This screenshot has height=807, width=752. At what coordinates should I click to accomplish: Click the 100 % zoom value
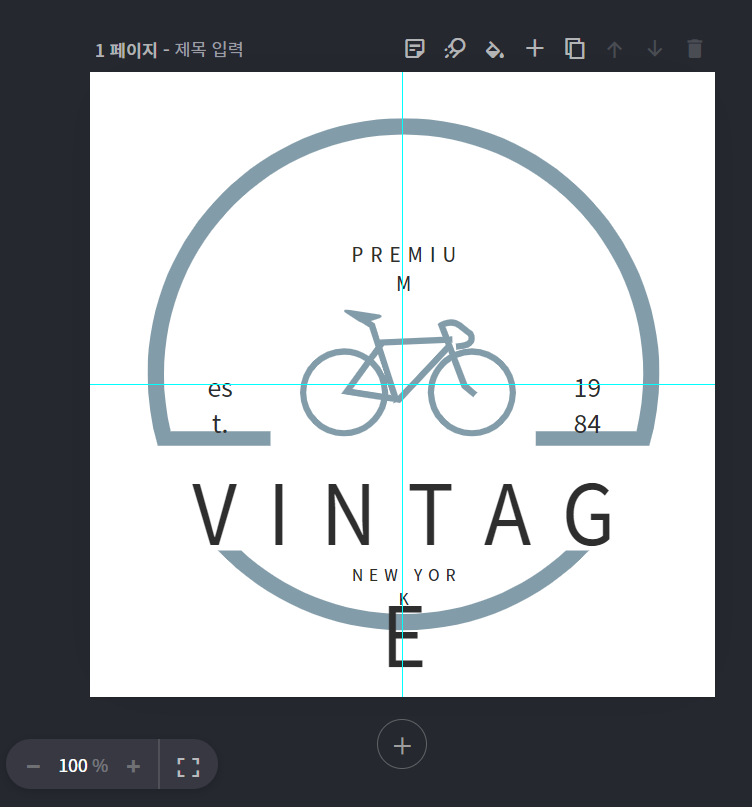[x=83, y=766]
